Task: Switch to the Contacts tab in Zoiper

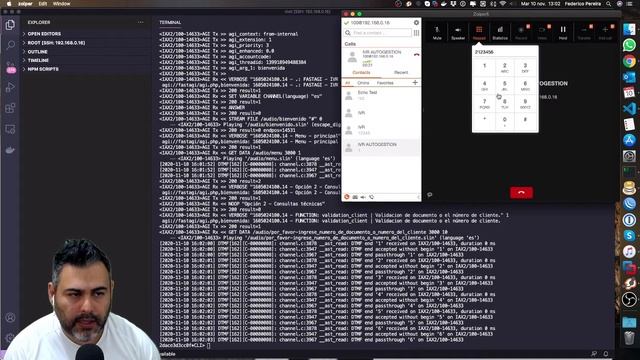Action: tap(361, 73)
